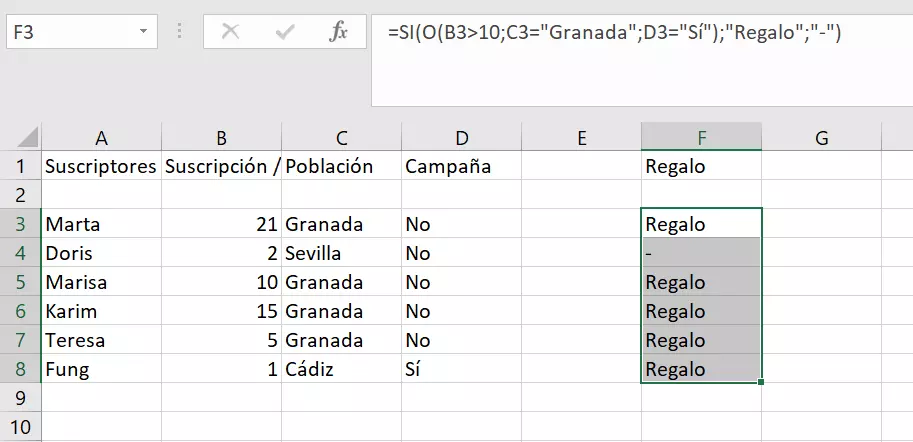
Task: Click the Cancel (X) formula button
Action: click(231, 32)
